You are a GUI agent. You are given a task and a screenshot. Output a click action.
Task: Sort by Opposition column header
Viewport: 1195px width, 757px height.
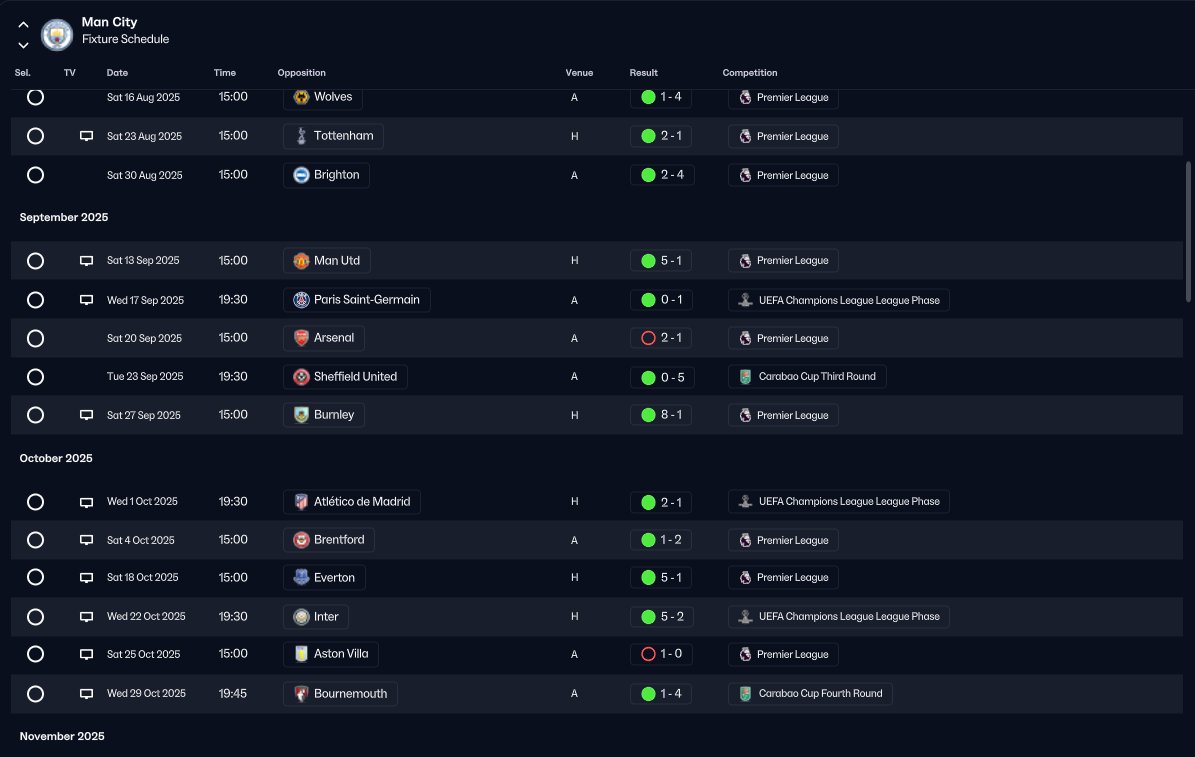coord(301,72)
